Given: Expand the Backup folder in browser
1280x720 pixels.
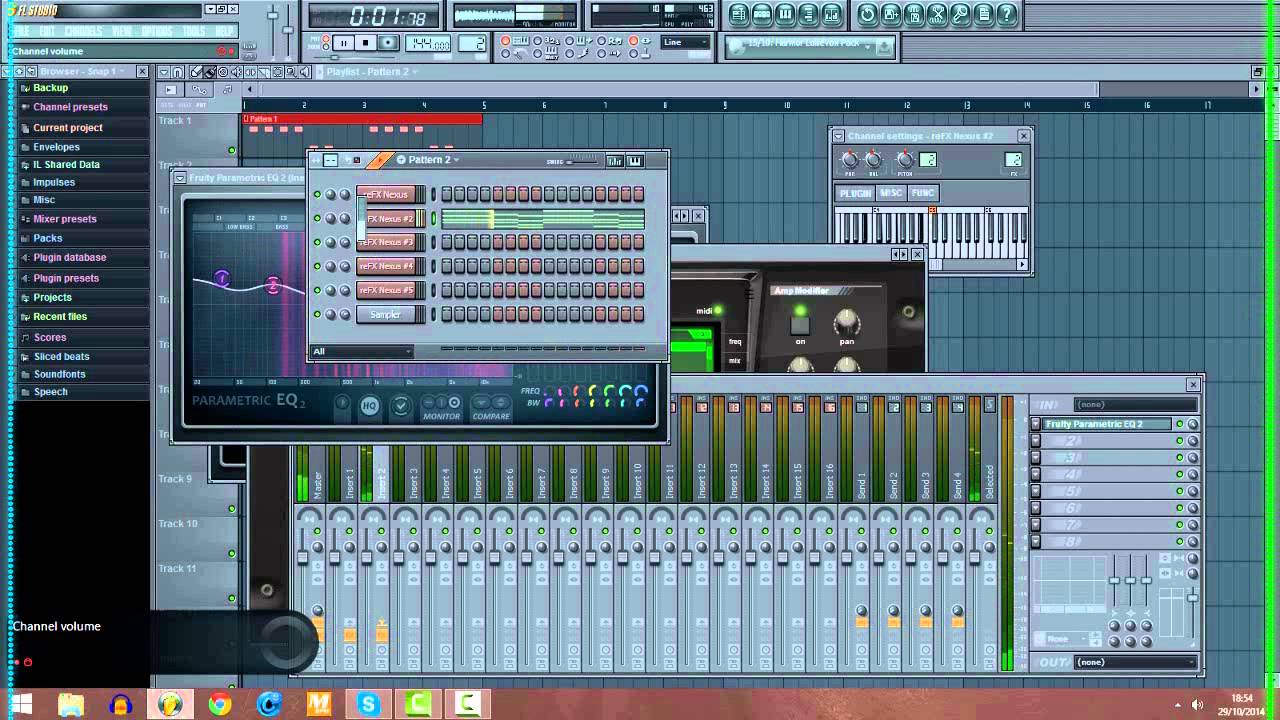Looking at the screenshot, I should [x=50, y=88].
